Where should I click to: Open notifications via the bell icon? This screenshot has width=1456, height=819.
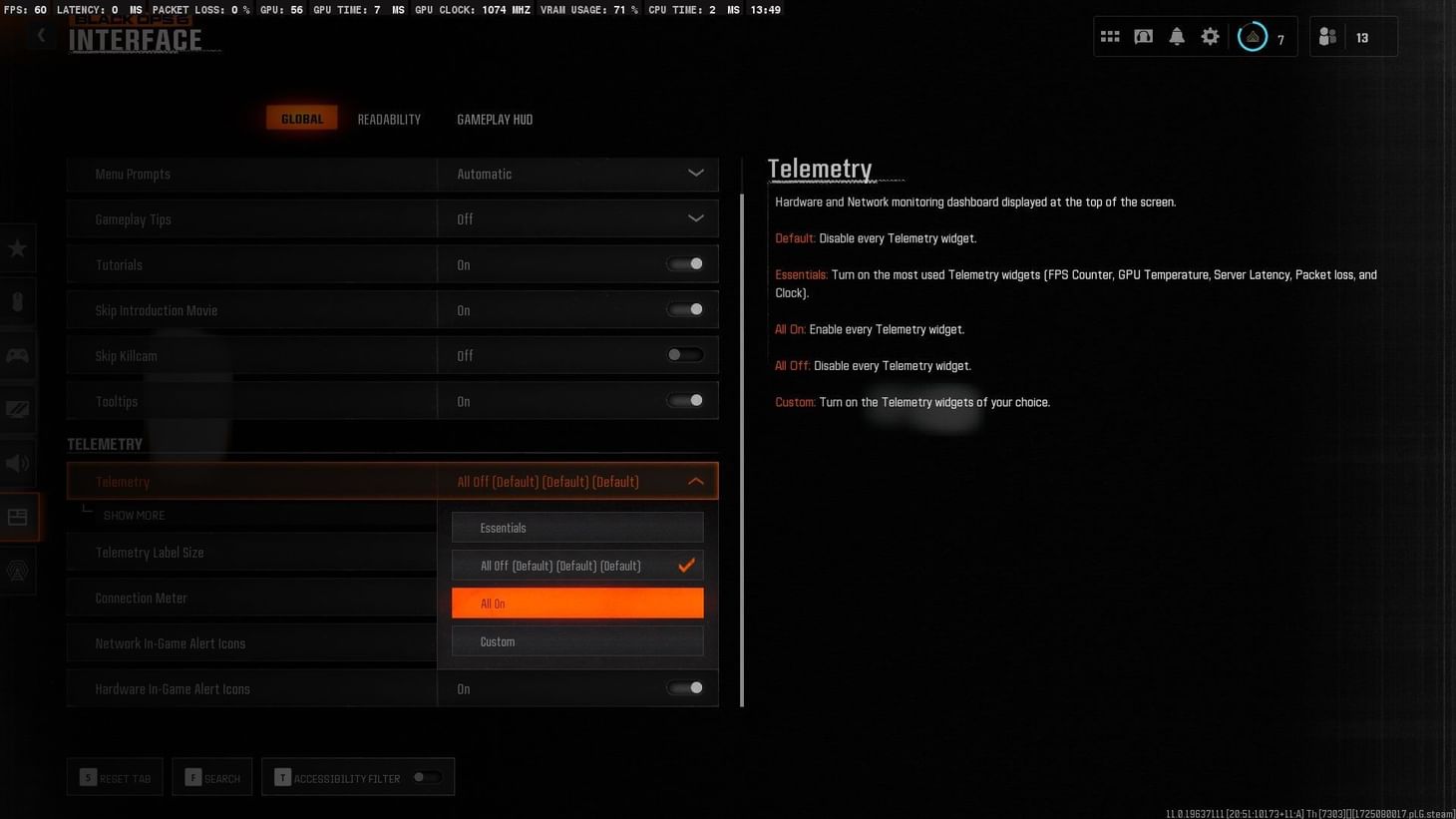tap(1177, 36)
